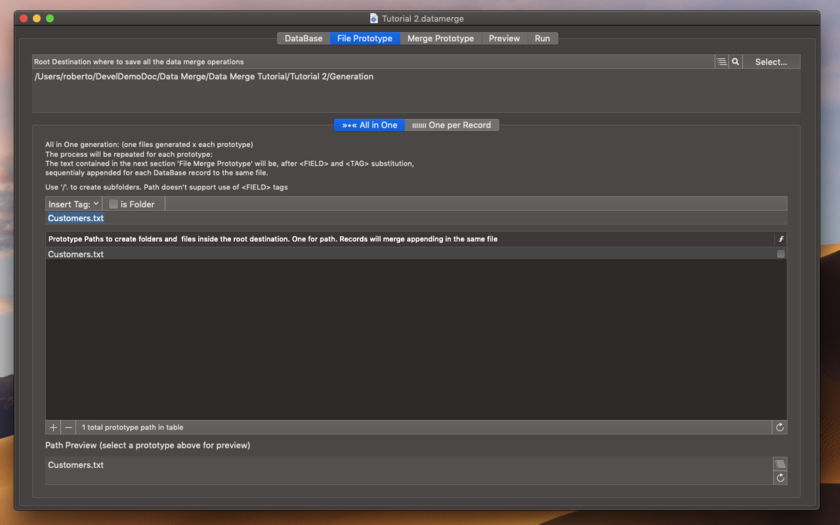This screenshot has height=525, width=840.
Task: Select the 'All in One' generation mode
Action: (369, 125)
